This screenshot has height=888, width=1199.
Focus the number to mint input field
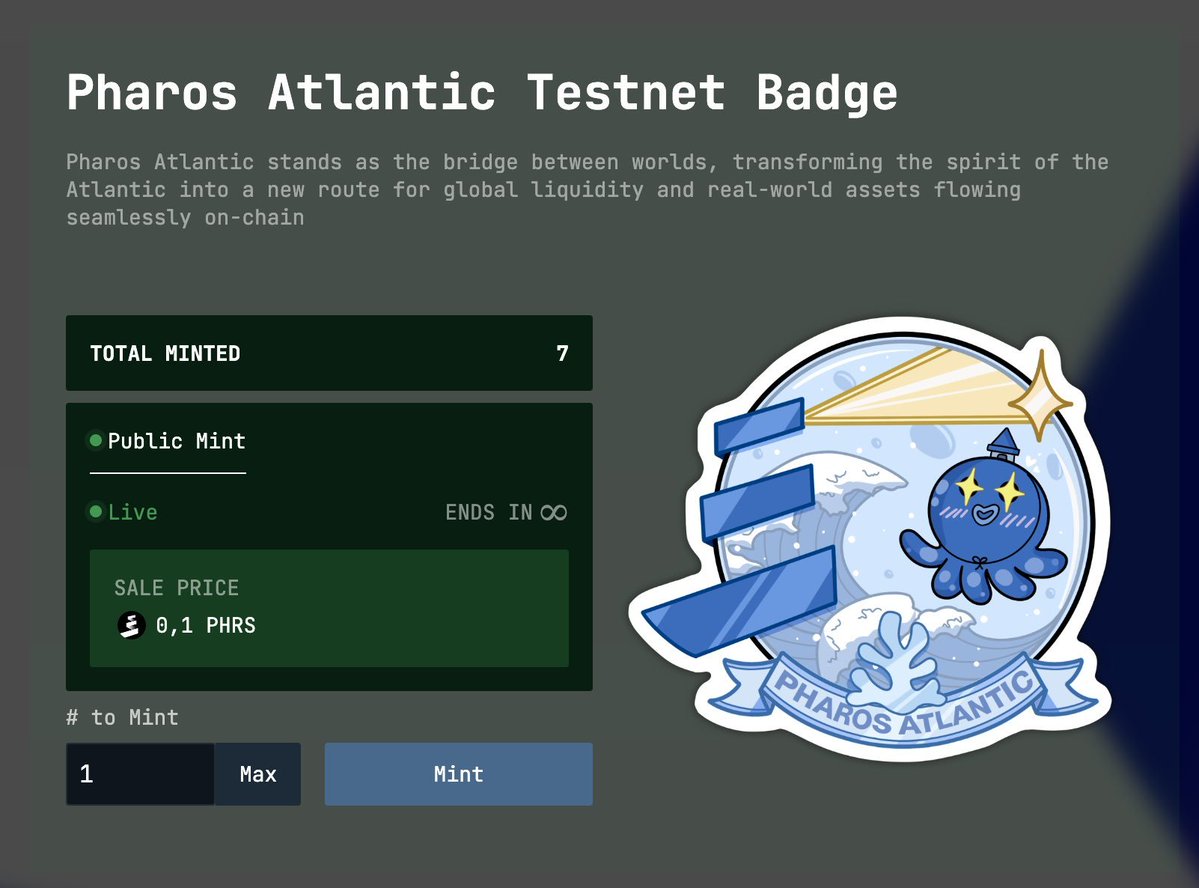tap(140, 773)
